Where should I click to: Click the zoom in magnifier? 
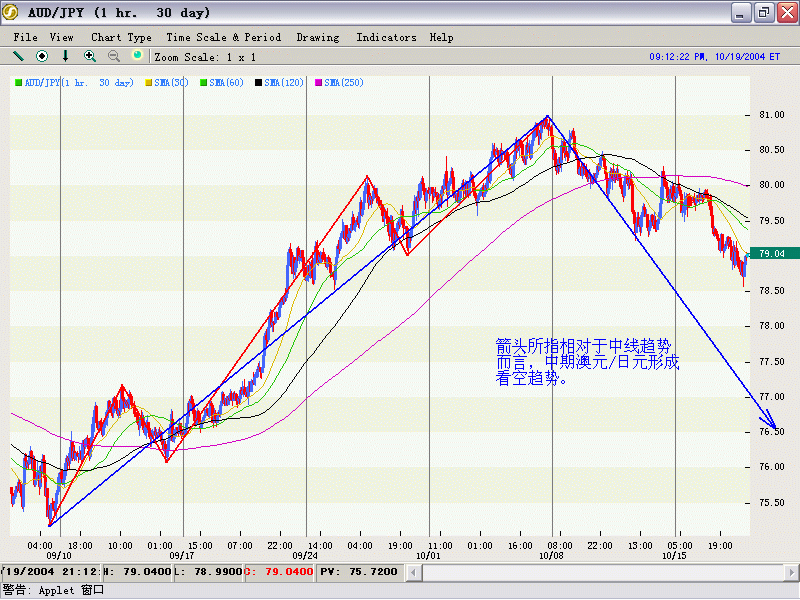90,56
